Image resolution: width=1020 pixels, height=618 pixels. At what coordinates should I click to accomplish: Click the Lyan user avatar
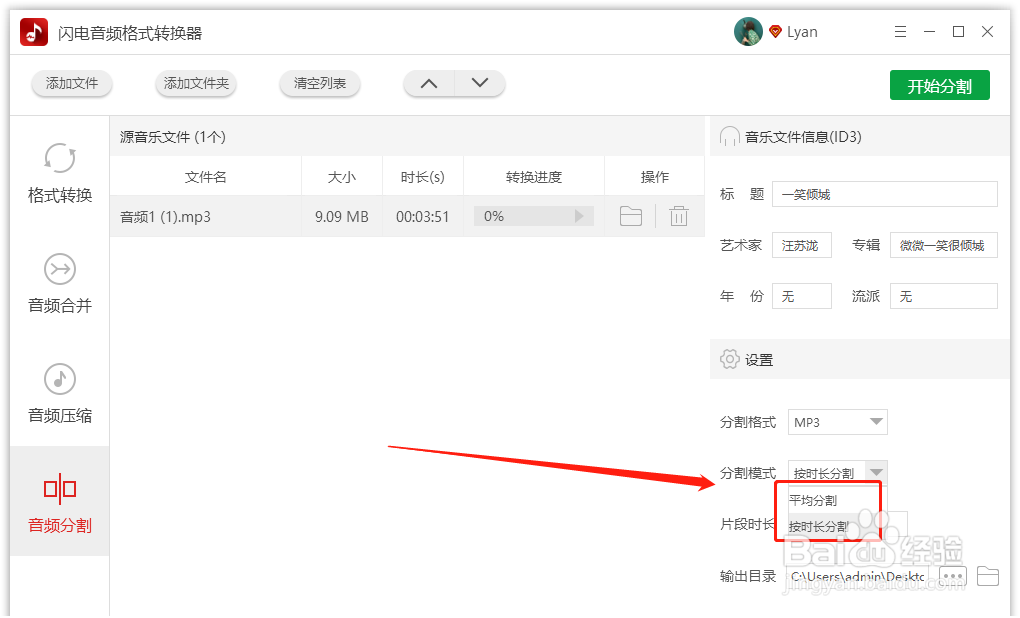(746, 31)
